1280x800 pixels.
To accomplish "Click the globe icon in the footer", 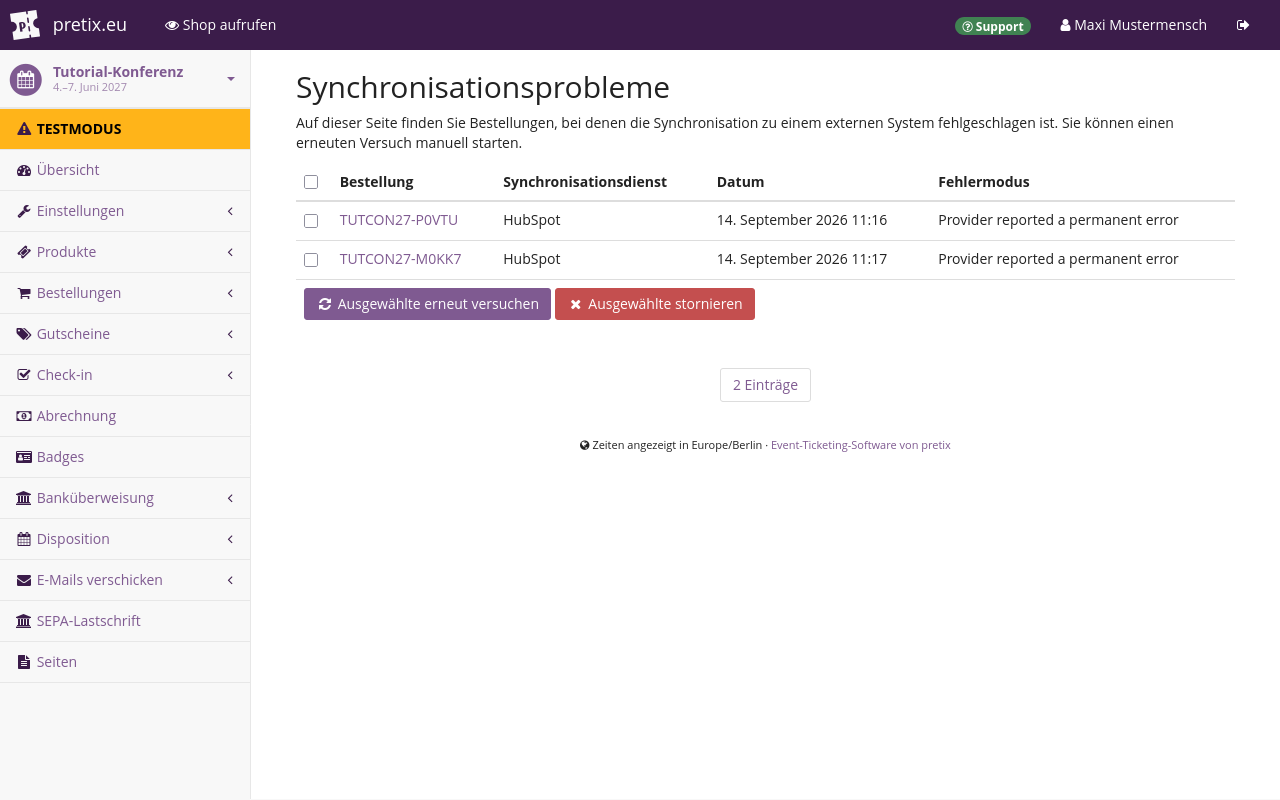I will click(585, 445).
